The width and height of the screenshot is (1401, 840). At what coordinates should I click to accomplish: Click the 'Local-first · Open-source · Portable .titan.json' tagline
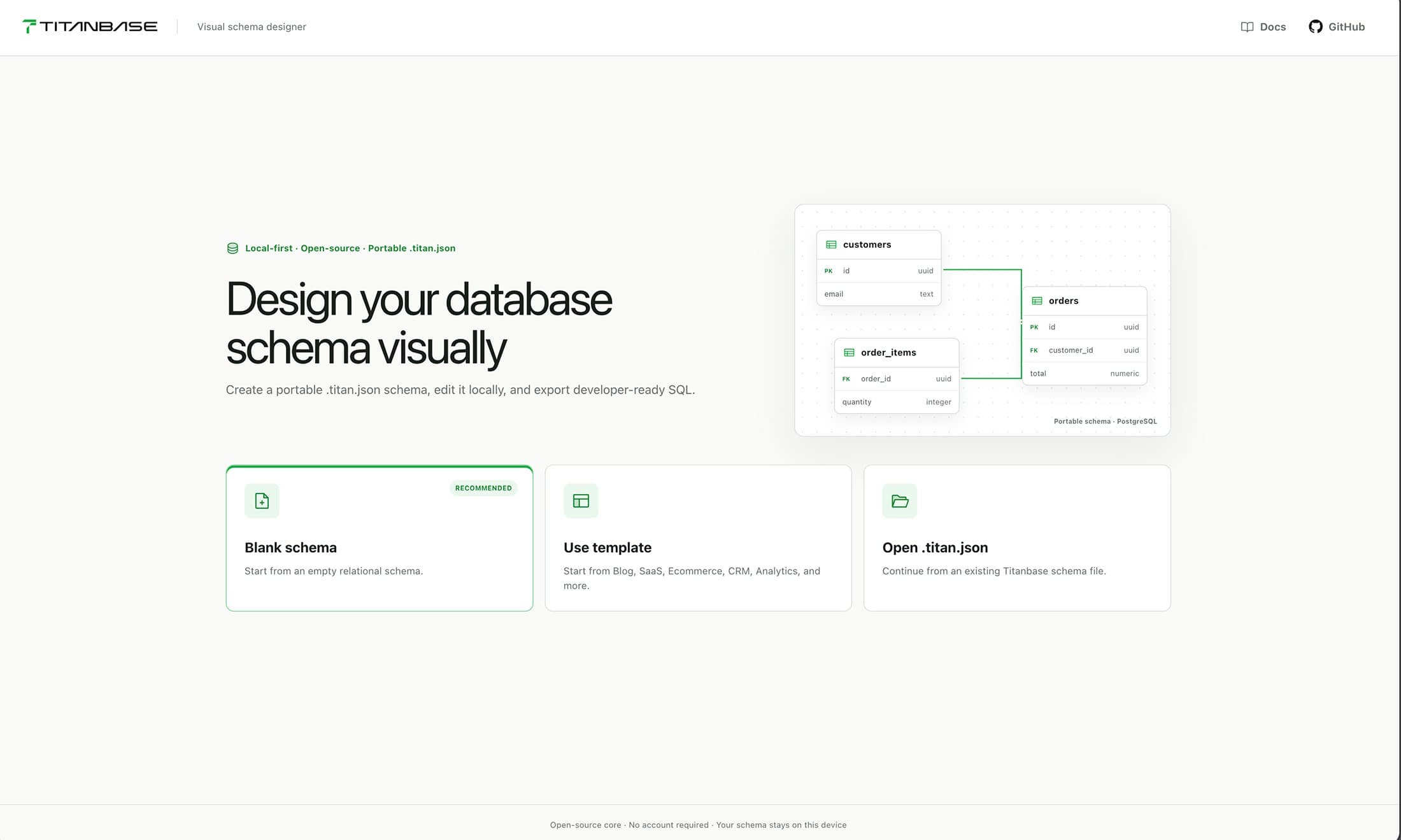pyautogui.click(x=350, y=248)
